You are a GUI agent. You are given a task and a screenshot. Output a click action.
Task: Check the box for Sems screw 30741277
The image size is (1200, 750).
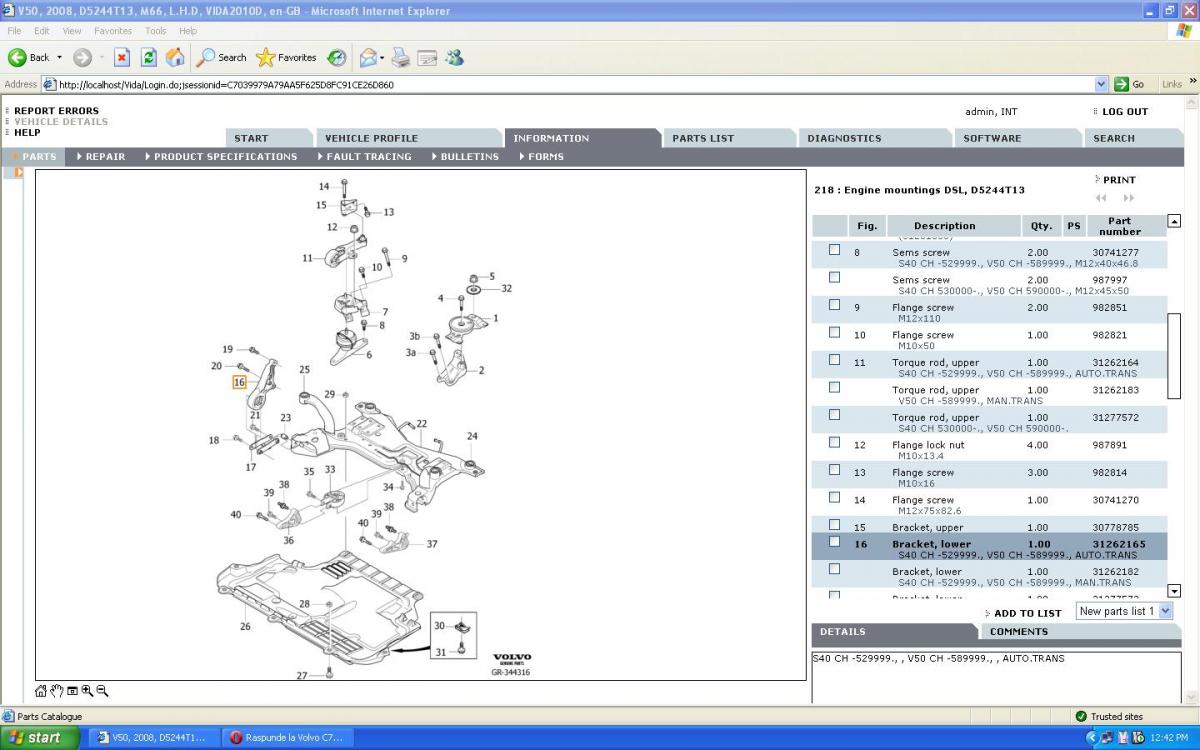(x=834, y=250)
